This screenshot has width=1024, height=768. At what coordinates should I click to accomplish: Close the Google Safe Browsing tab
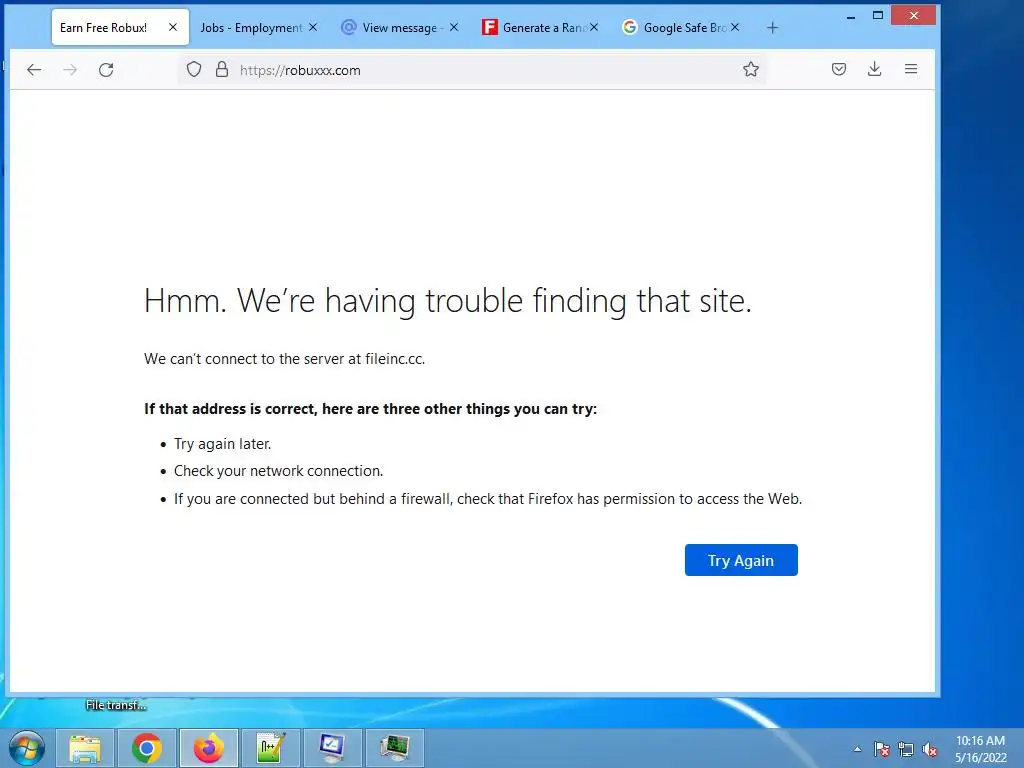point(735,27)
